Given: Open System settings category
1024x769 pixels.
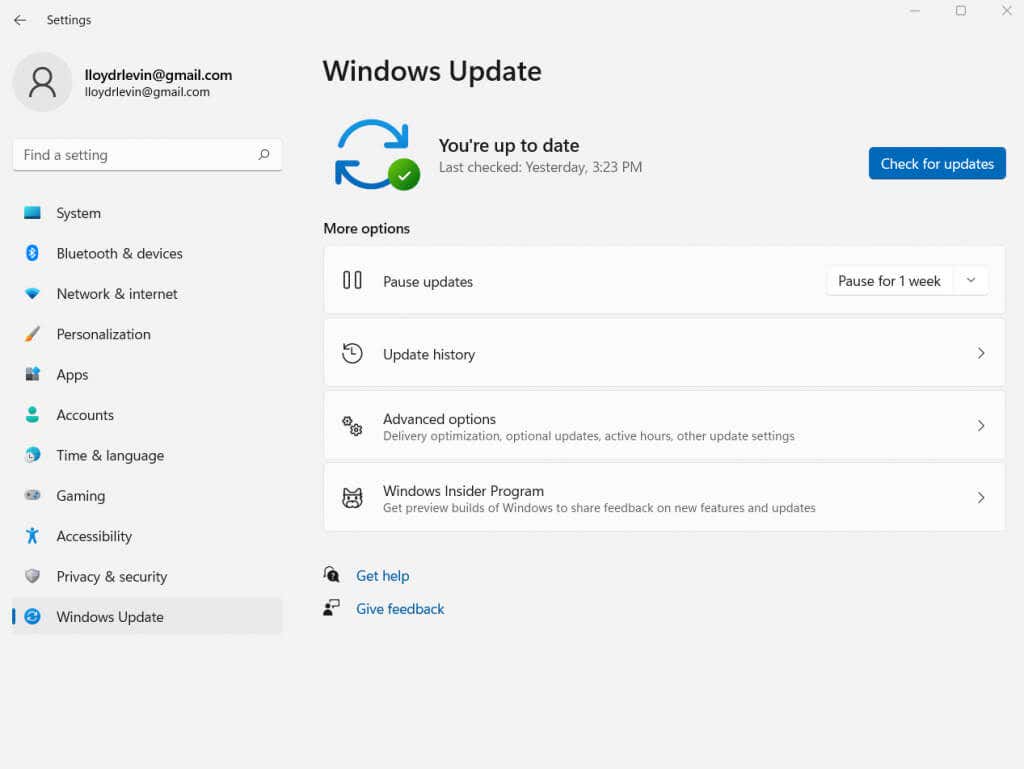Looking at the screenshot, I should [147, 213].
